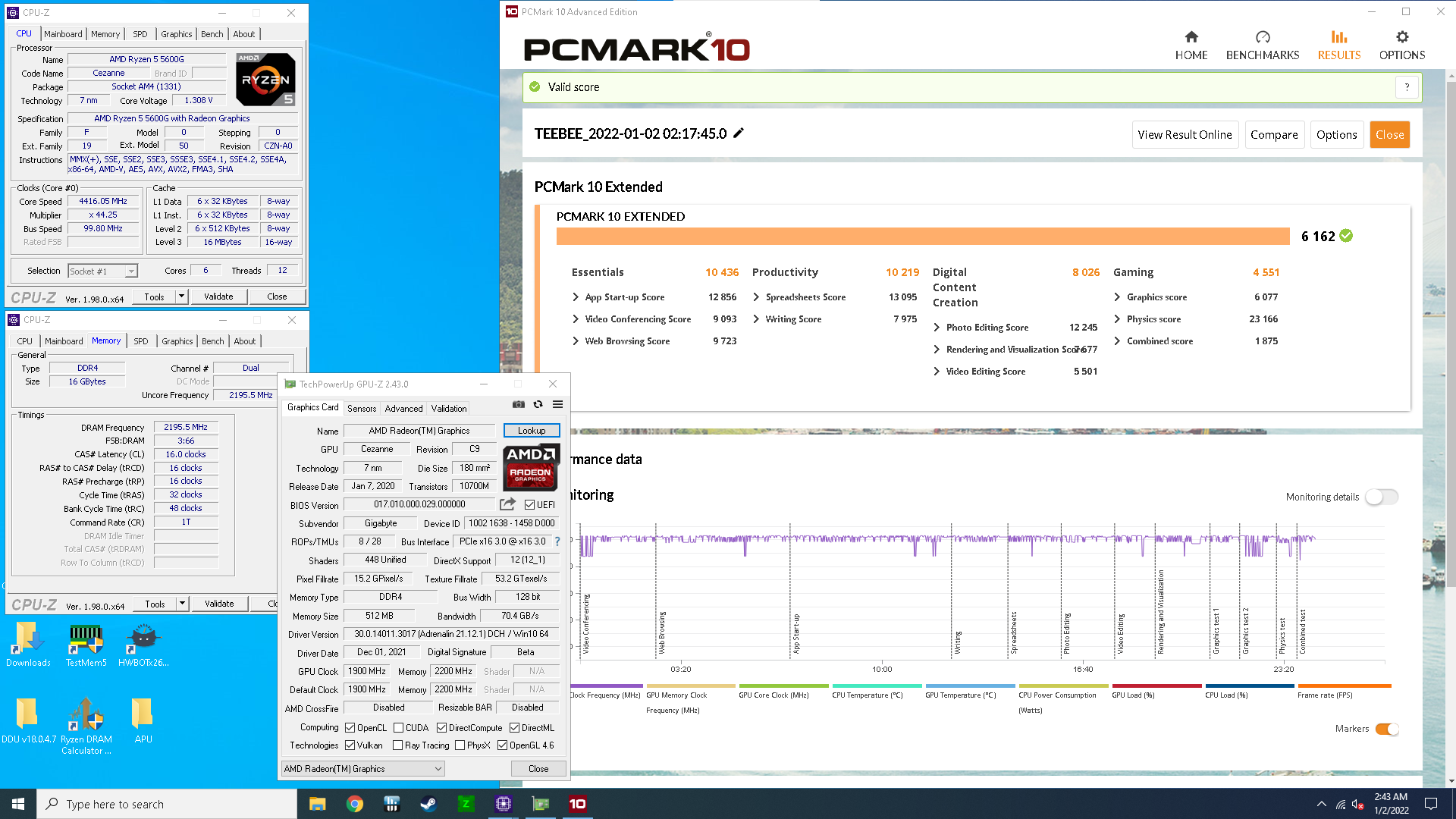Open Validation tab in GPU-Z
Viewport: 1456px width, 819px height.
[x=449, y=409]
